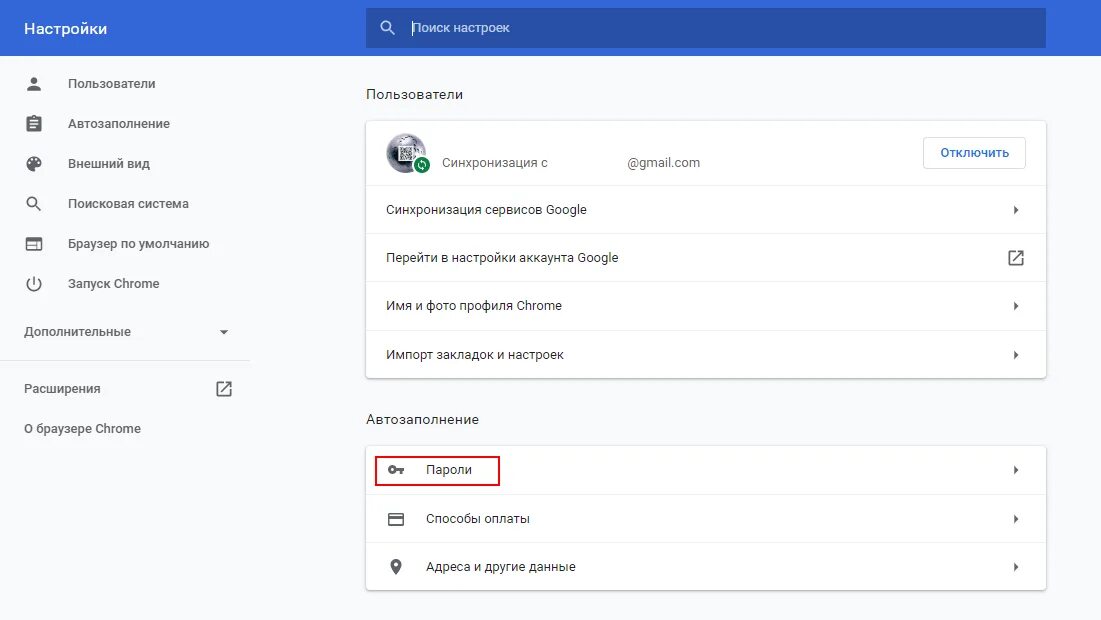Open Внешний вид via its palette icon

(34, 163)
